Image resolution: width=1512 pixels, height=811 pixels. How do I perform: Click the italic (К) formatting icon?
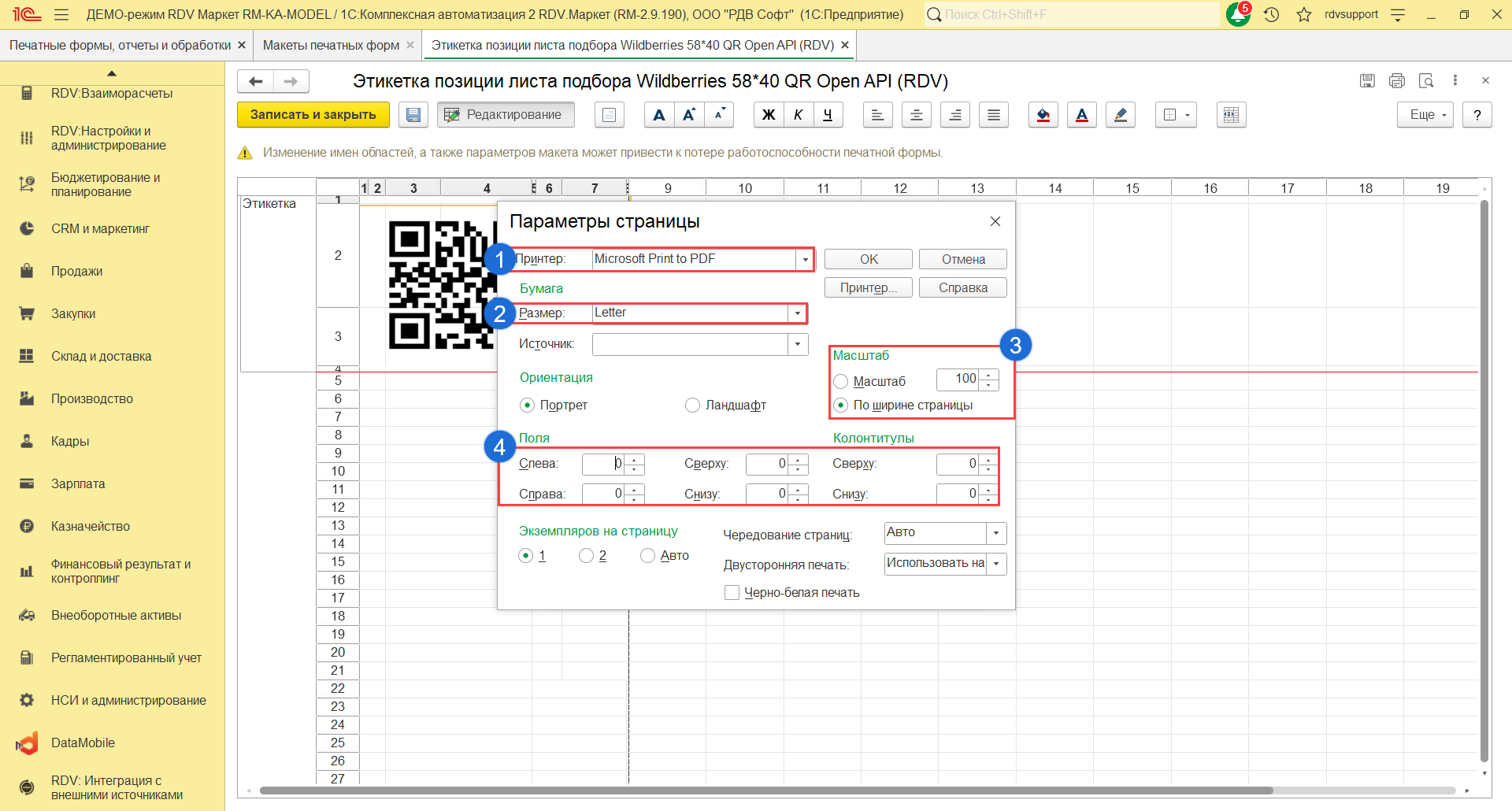(798, 115)
